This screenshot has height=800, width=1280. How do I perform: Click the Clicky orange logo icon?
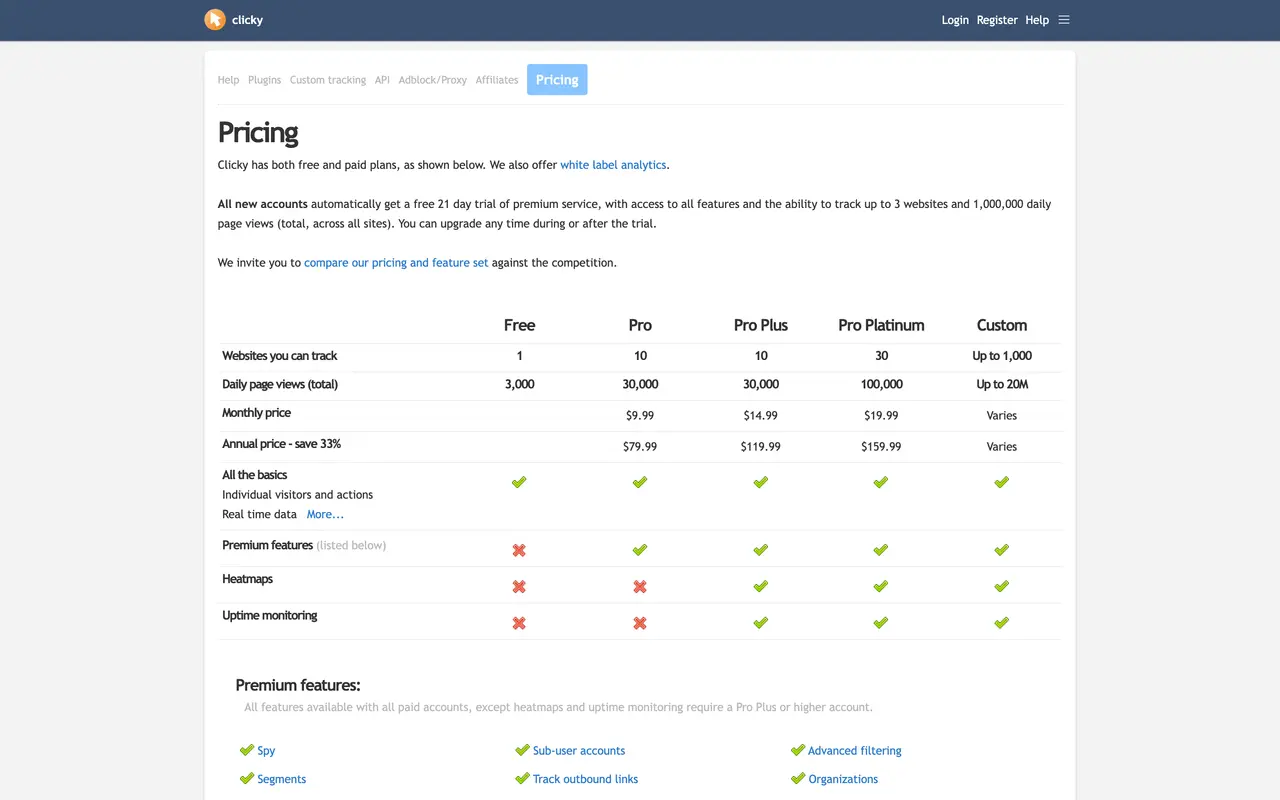[215, 19]
